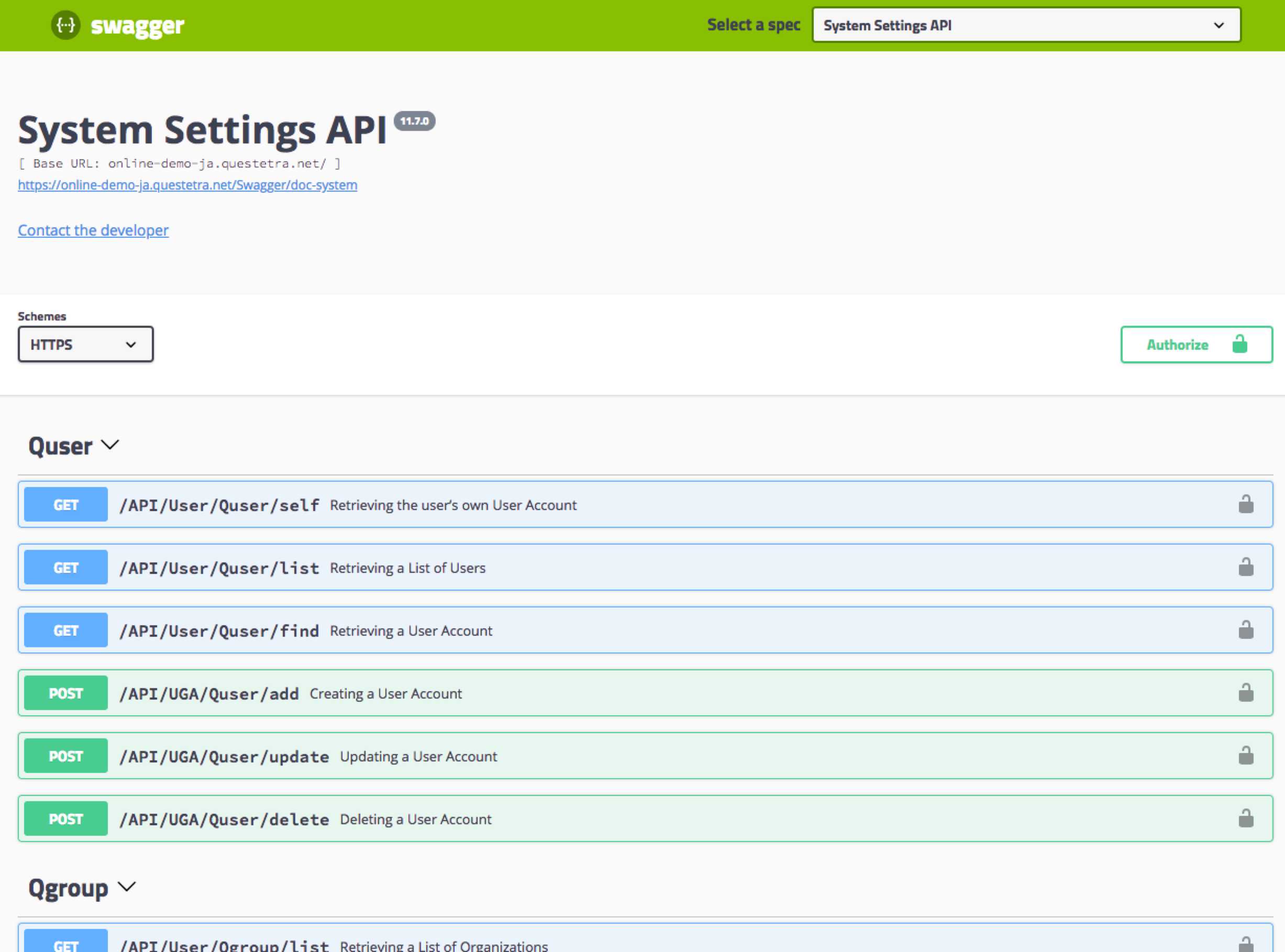Screen dimensions: 1285x952
Task: Collapse the Qgroup section chevron
Action: tap(127, 888)
